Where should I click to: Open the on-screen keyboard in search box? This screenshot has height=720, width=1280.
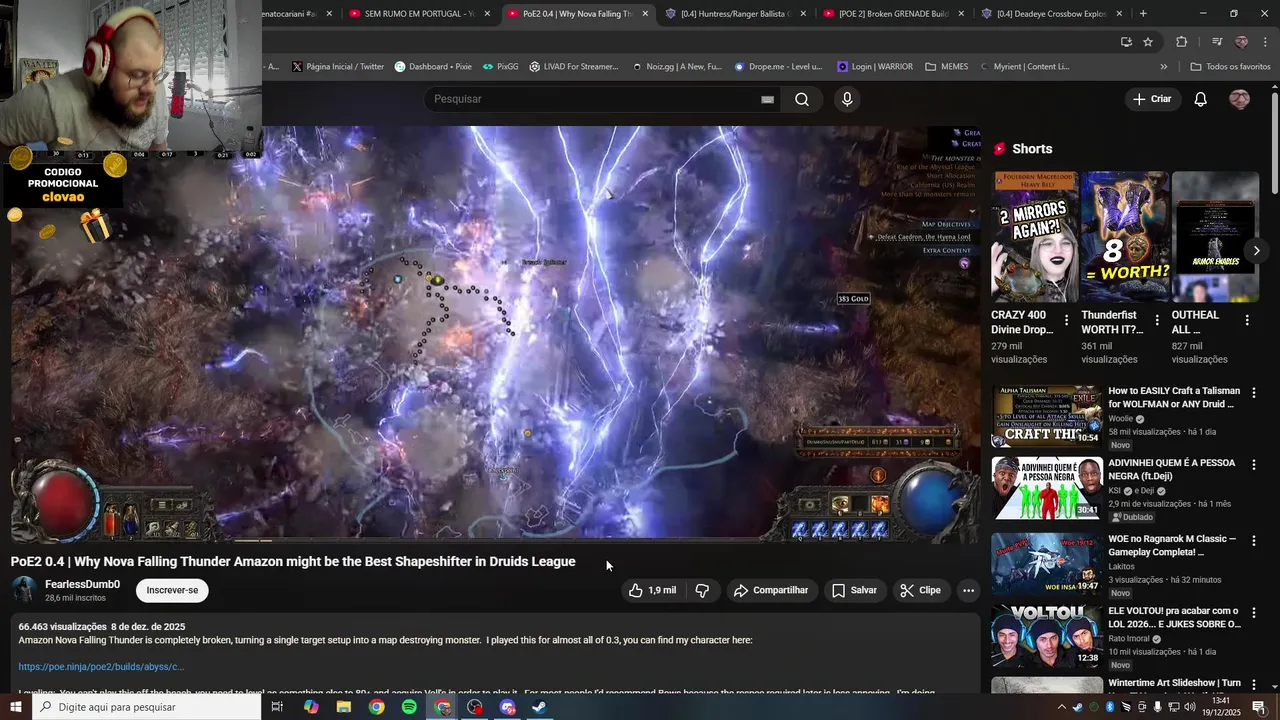click(767, 99)
